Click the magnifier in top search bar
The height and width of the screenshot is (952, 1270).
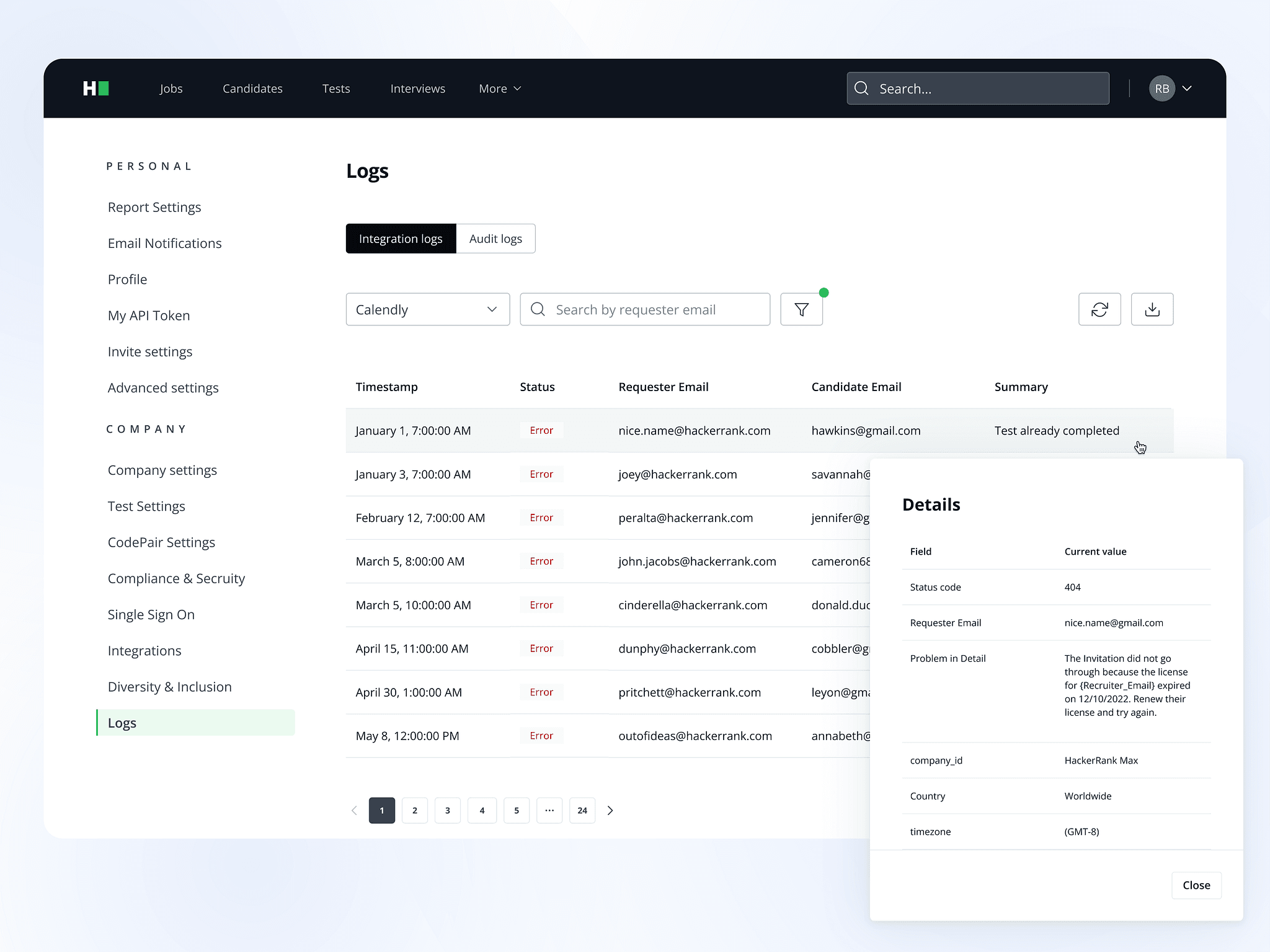(861, 89)
